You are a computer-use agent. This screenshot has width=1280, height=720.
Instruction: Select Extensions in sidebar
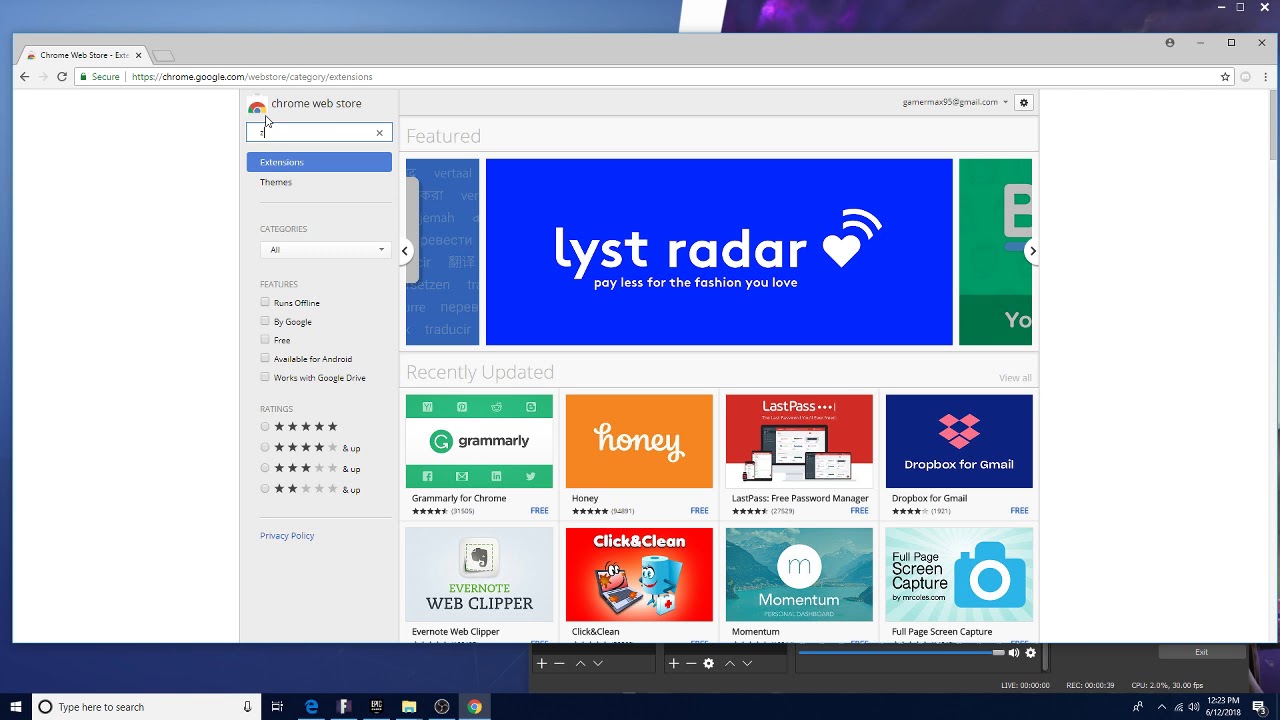click(319, 162)
